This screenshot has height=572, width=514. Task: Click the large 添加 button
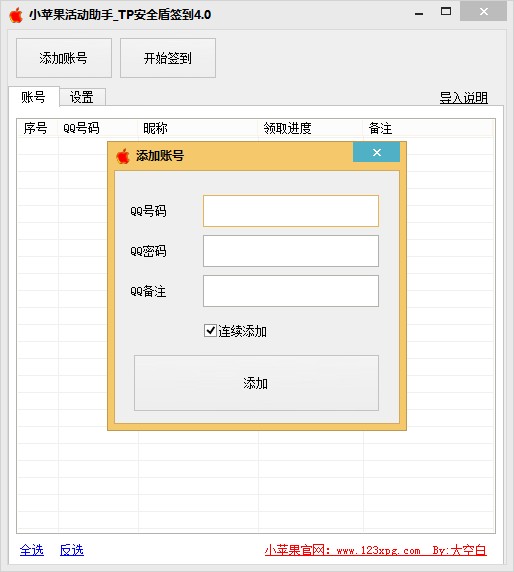(256, 383)
